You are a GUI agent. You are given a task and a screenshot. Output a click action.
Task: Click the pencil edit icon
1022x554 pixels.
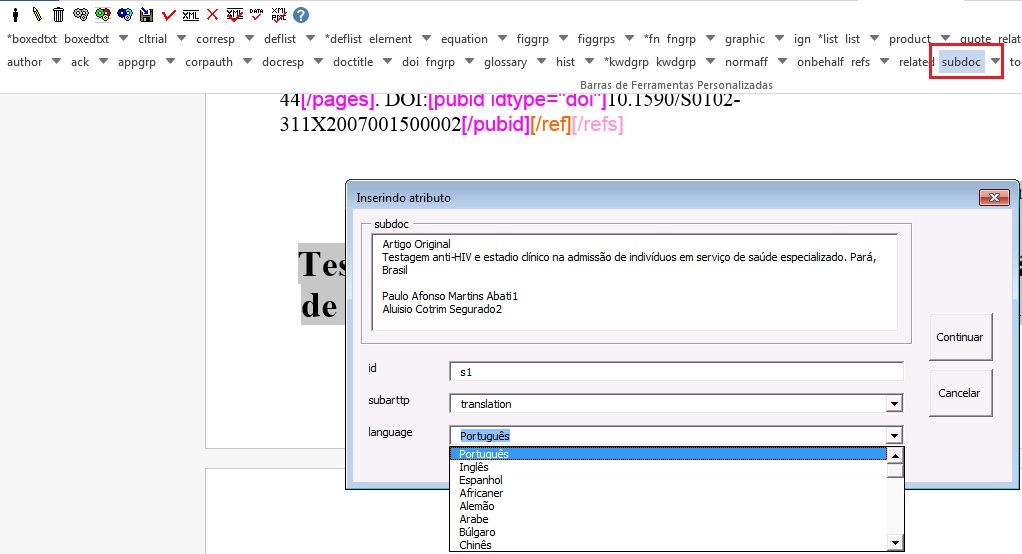[x=37, y=15]
